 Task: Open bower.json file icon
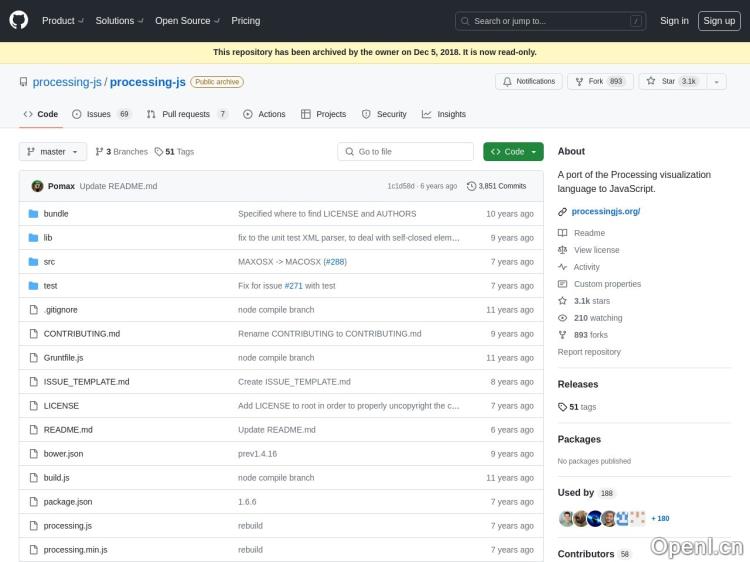coord(33,453)
